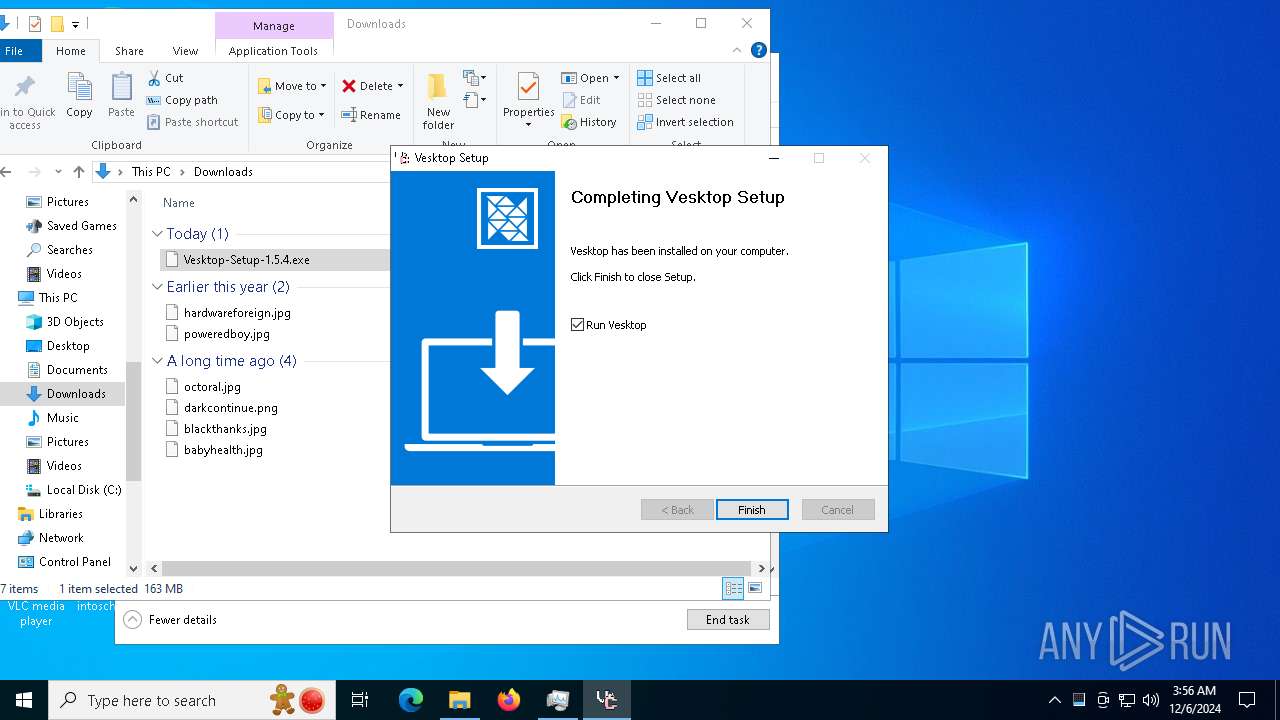
Task: Switch to the Share ribbon tab
Action: (x=129, y=51)
